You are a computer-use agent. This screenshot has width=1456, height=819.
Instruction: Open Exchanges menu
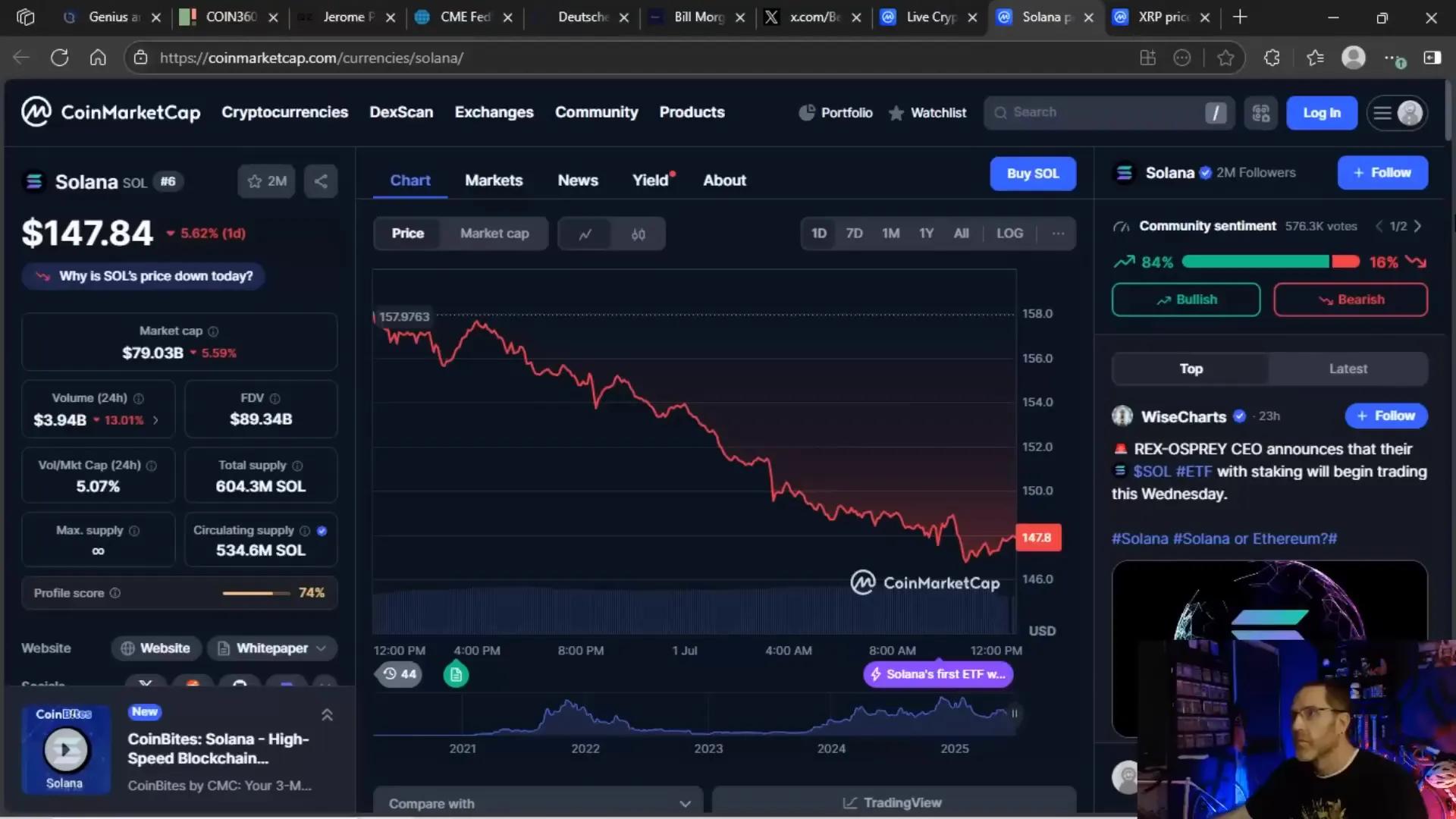(x=494, y=112)
